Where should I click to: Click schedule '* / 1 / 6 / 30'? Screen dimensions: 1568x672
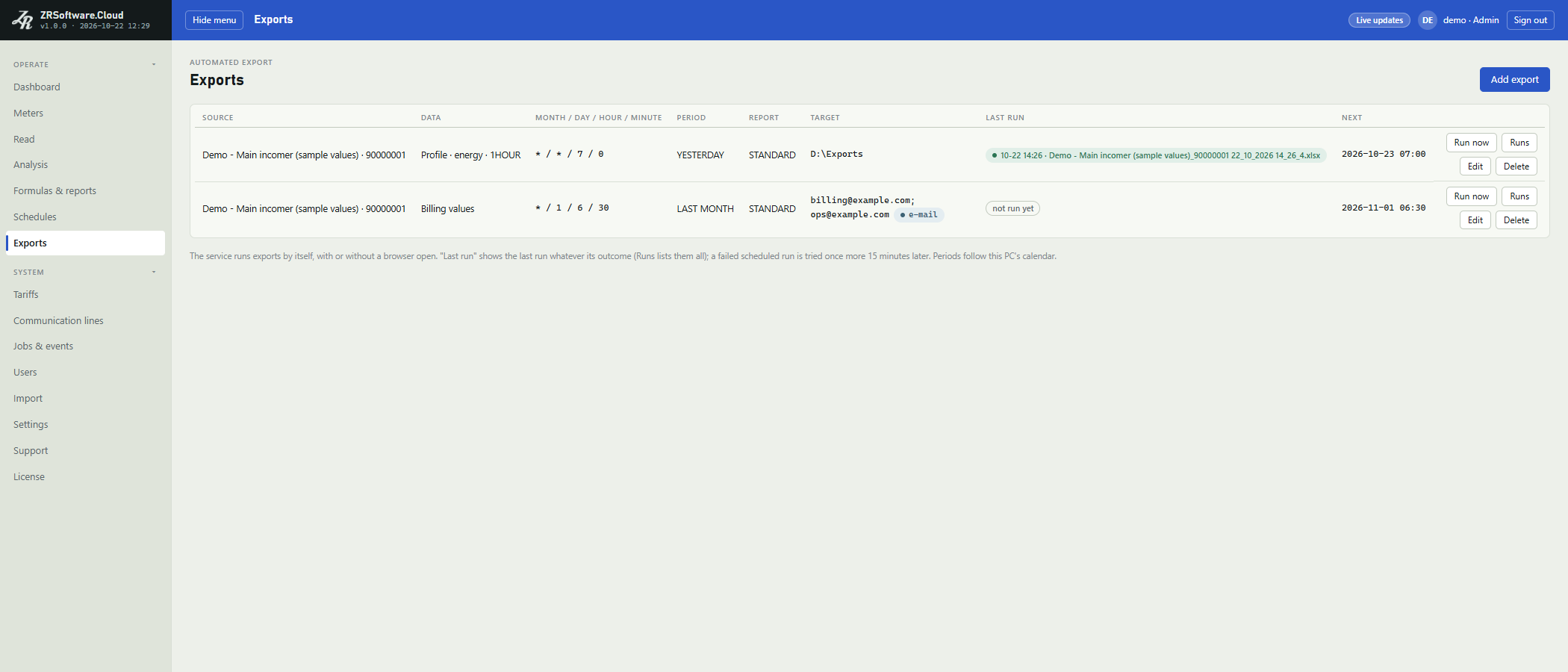[572, 208]
